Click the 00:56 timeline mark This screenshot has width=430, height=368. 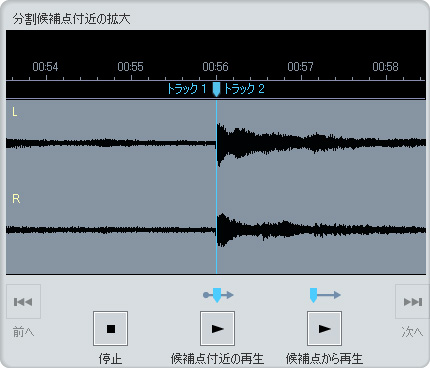(x=215, y=67)
